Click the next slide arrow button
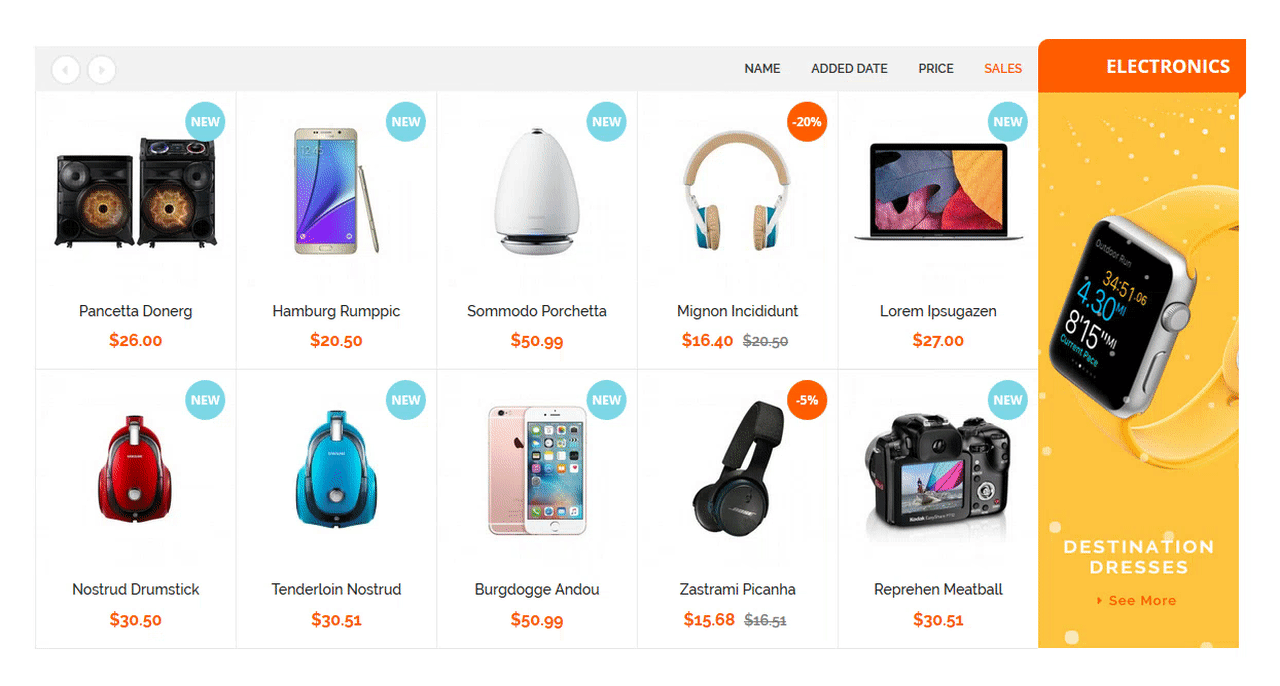 tap(101, 69)
